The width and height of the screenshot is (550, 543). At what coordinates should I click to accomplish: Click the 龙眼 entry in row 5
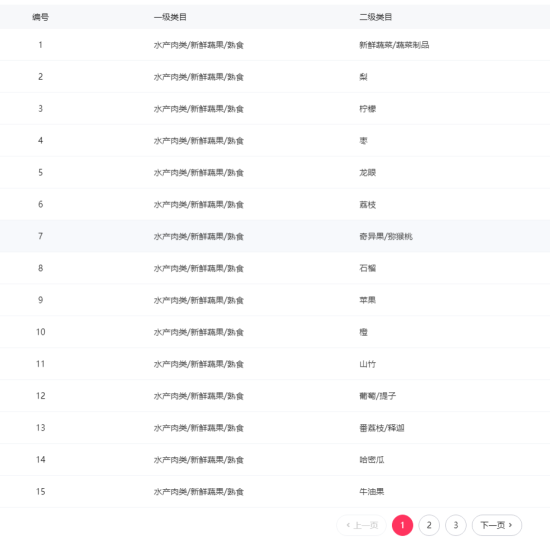pyautogui.click(x=368, y=173)
